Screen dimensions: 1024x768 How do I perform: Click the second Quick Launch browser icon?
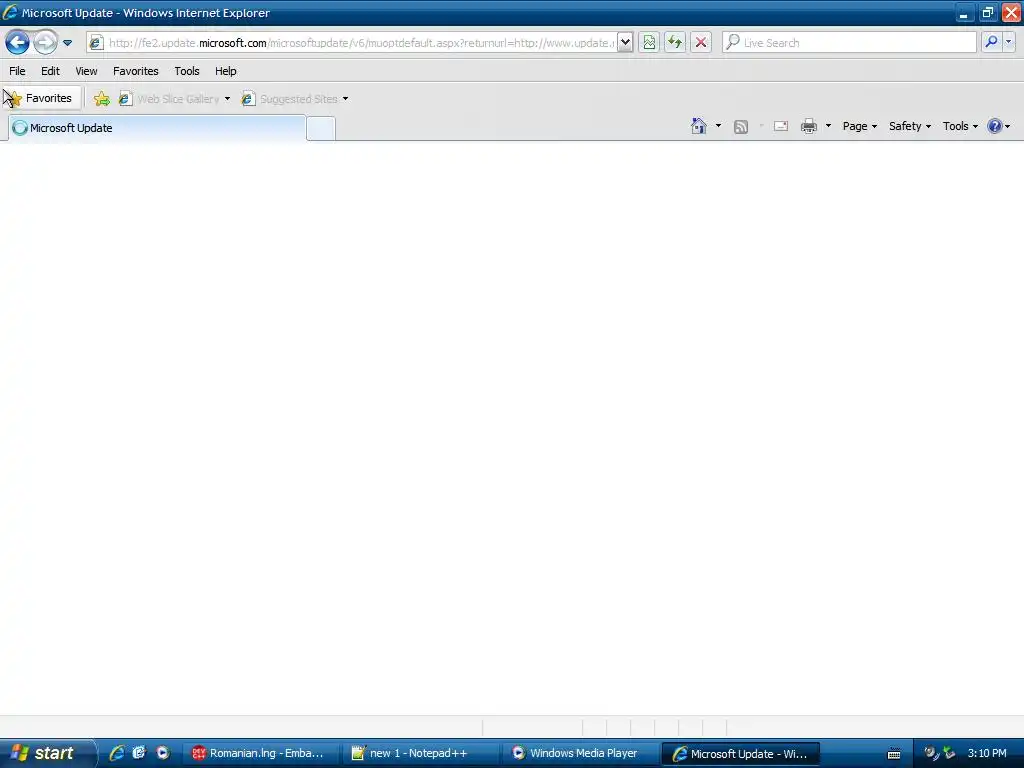click(x=139, y=753)
